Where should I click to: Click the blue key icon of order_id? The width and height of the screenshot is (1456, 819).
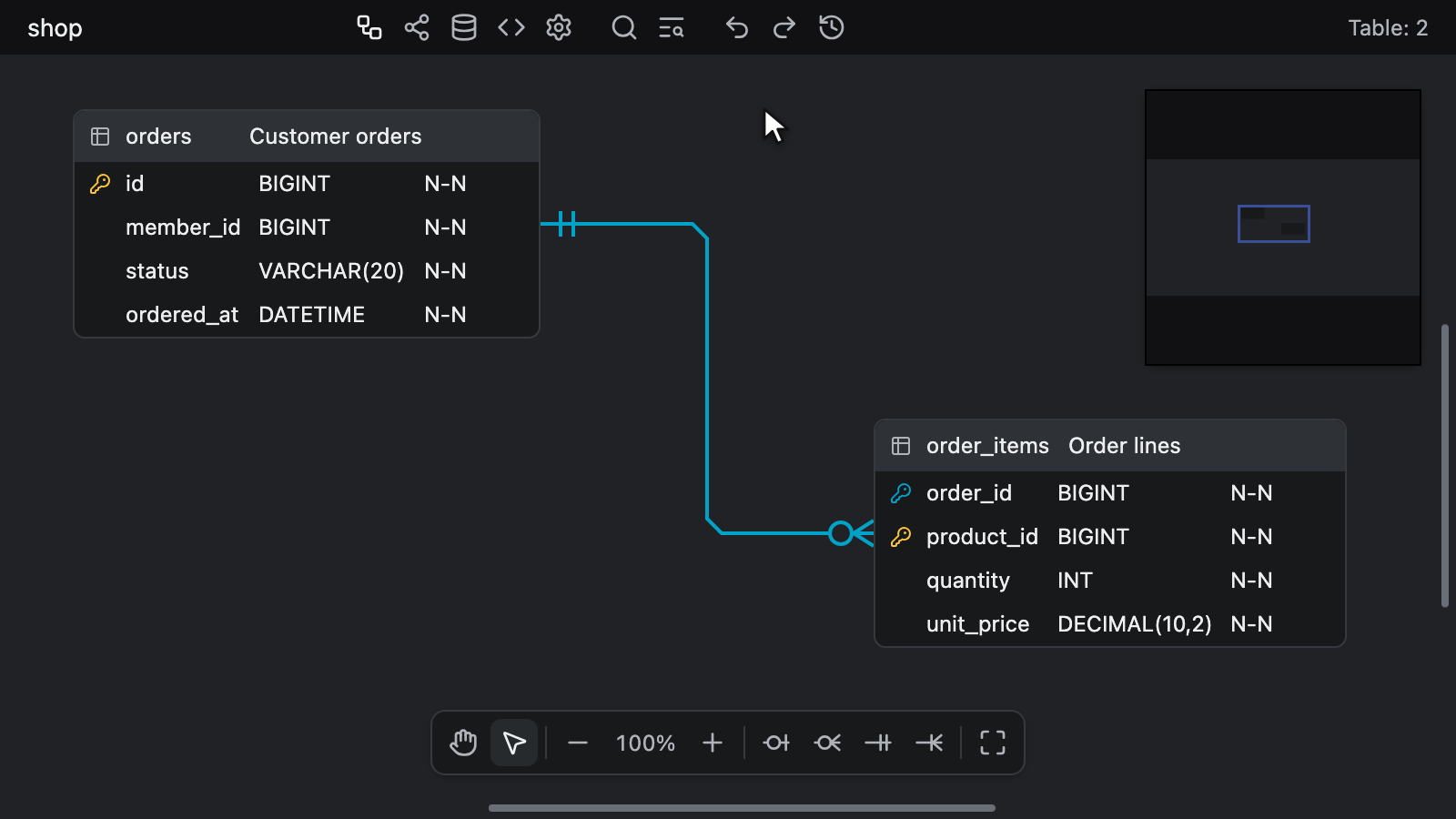(x=901, y=493)
